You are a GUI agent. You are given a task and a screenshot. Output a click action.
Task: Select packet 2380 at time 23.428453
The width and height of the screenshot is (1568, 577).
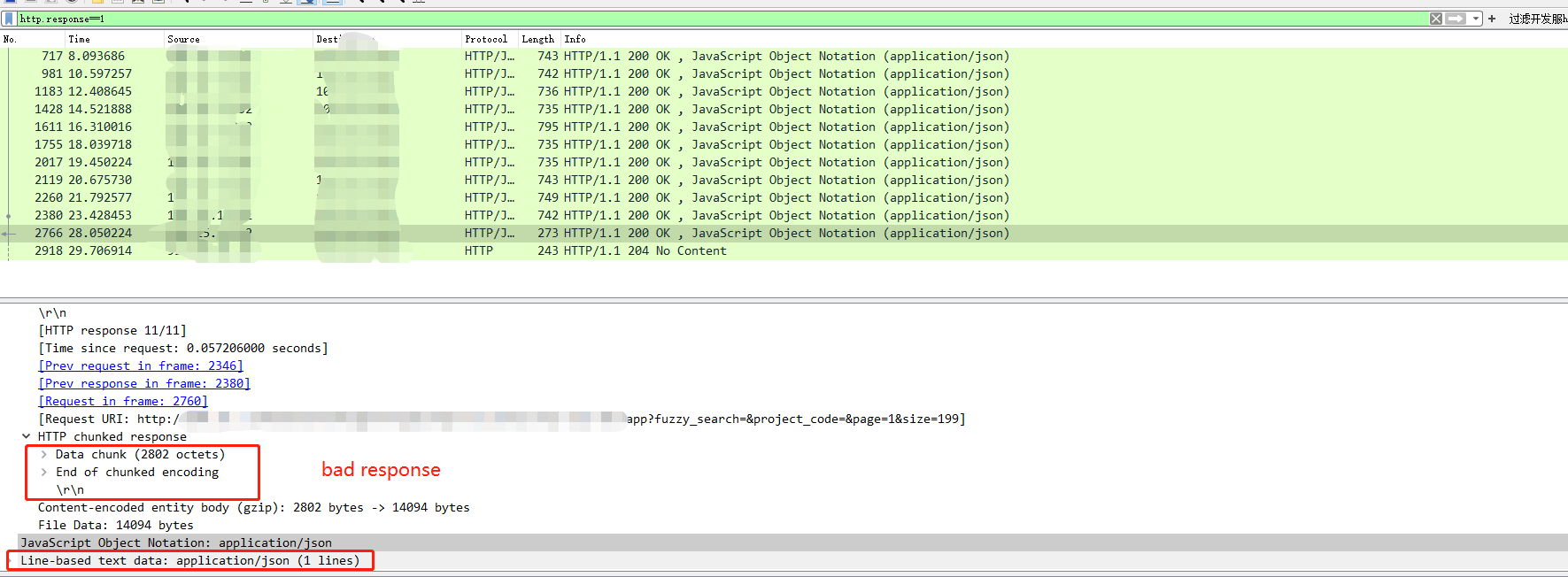[784, 216]
